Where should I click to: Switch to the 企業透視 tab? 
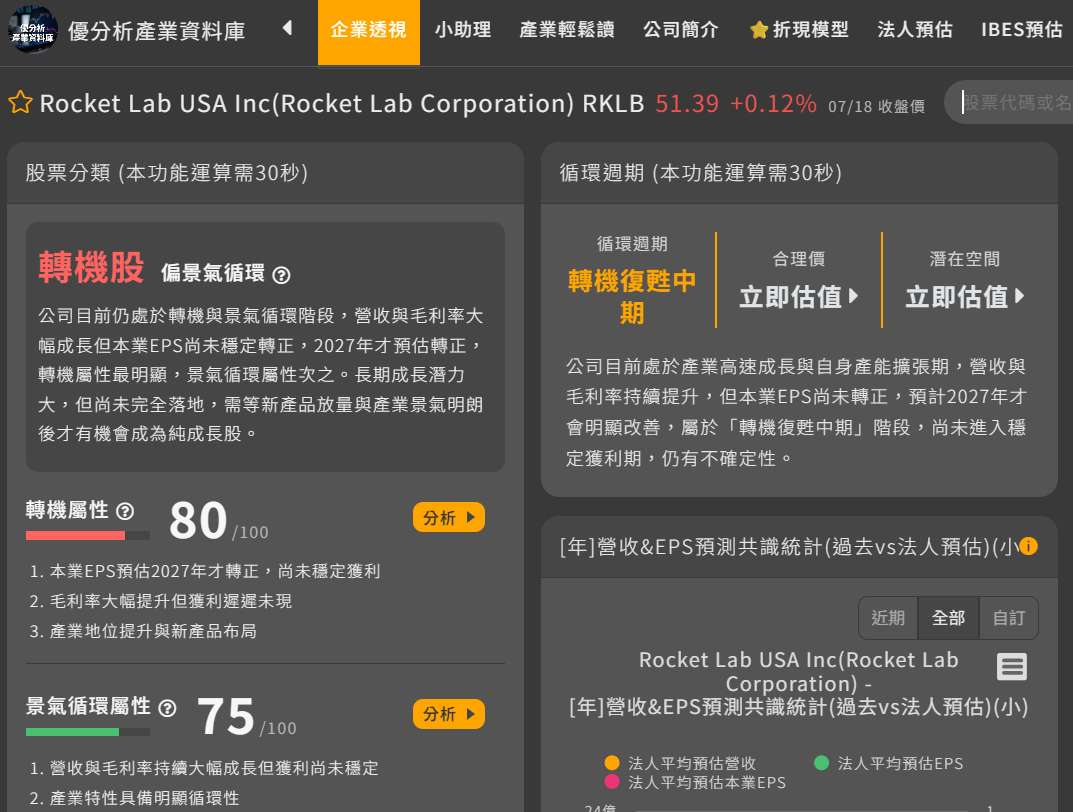pos(369,32)
